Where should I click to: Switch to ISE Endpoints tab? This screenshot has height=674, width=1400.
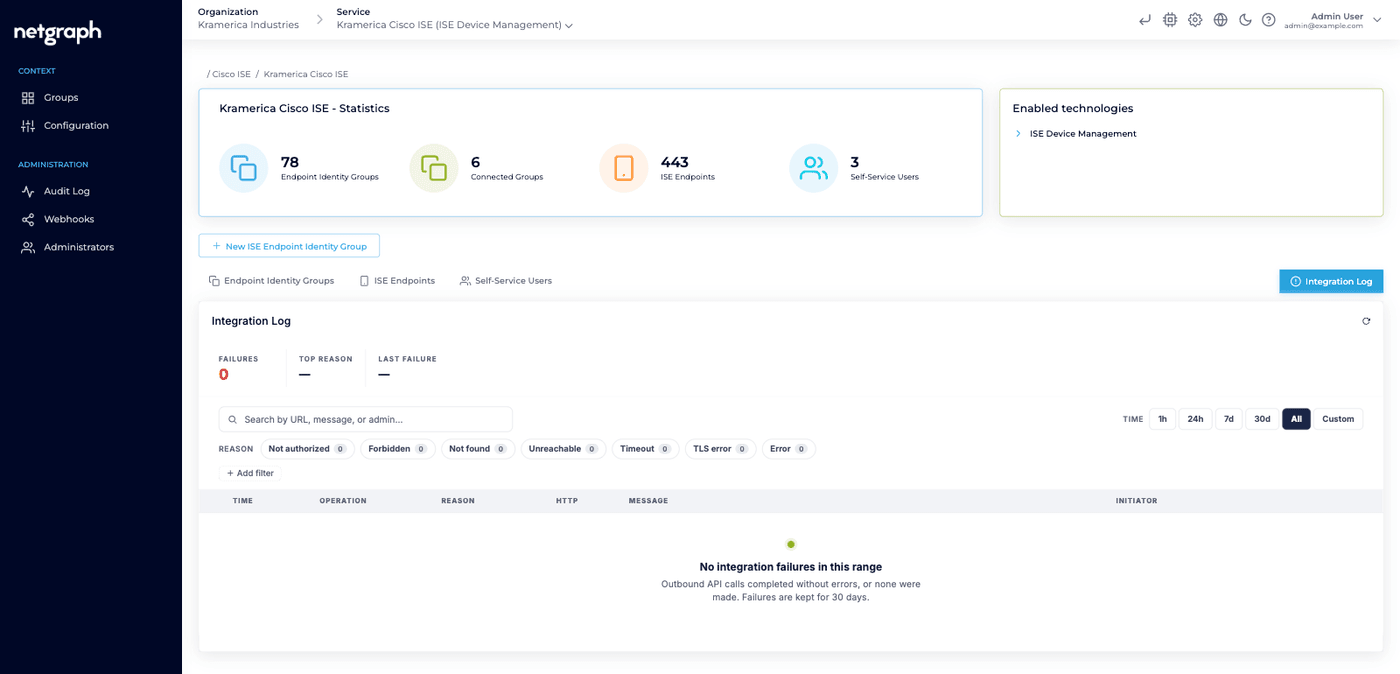(x=397, y=281)
